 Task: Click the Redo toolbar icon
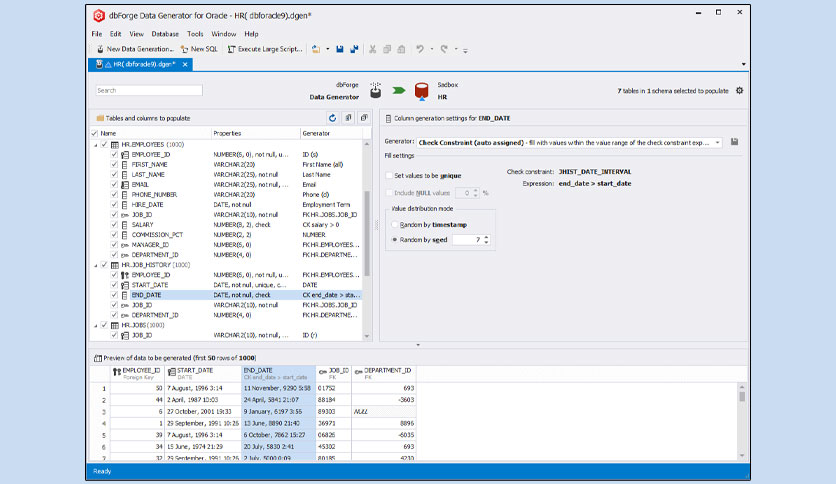[444, 49]
